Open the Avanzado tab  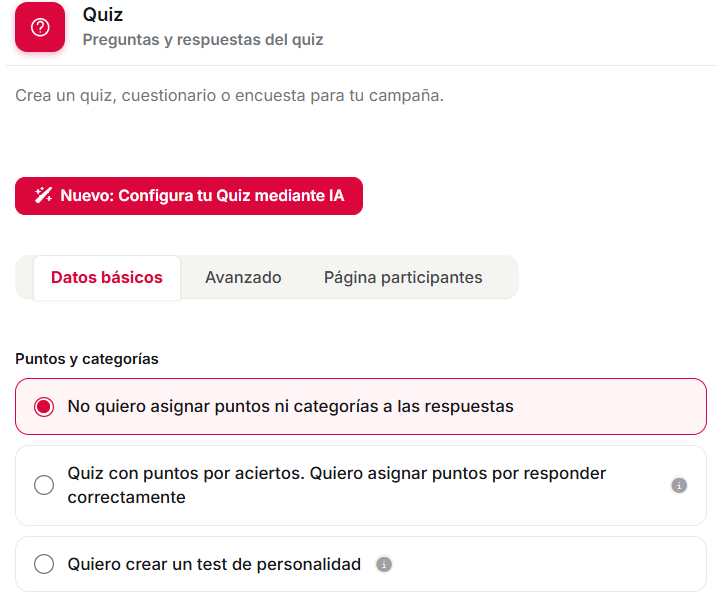click(x=243, y=277)
